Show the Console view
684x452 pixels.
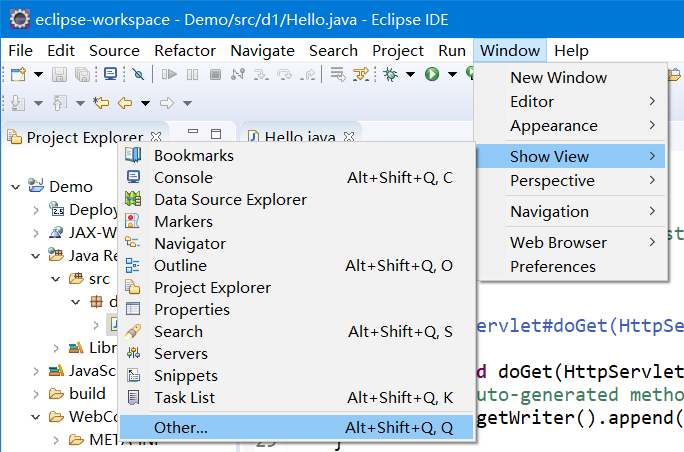297,178
